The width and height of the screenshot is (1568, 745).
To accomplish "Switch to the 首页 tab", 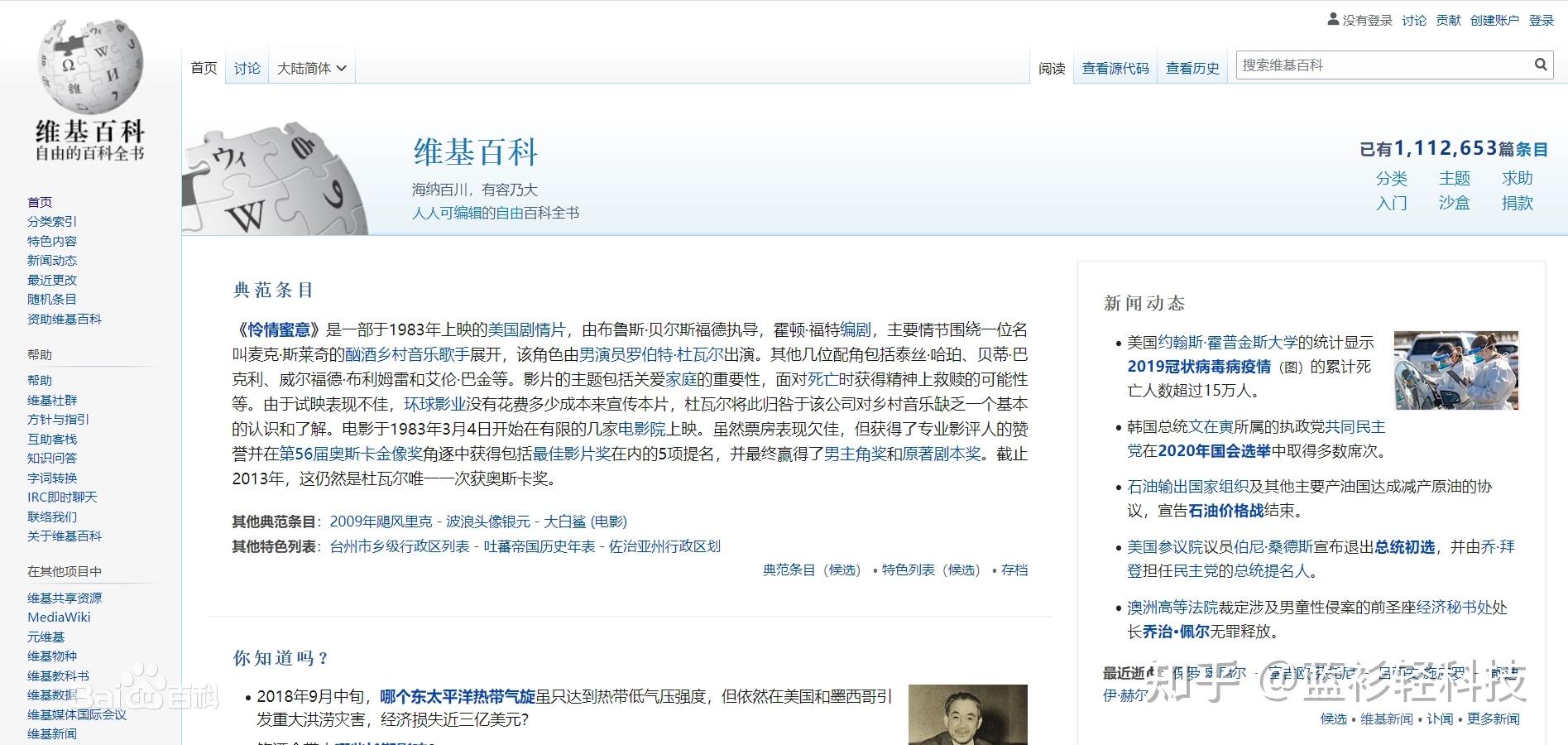I will point(204,68).
